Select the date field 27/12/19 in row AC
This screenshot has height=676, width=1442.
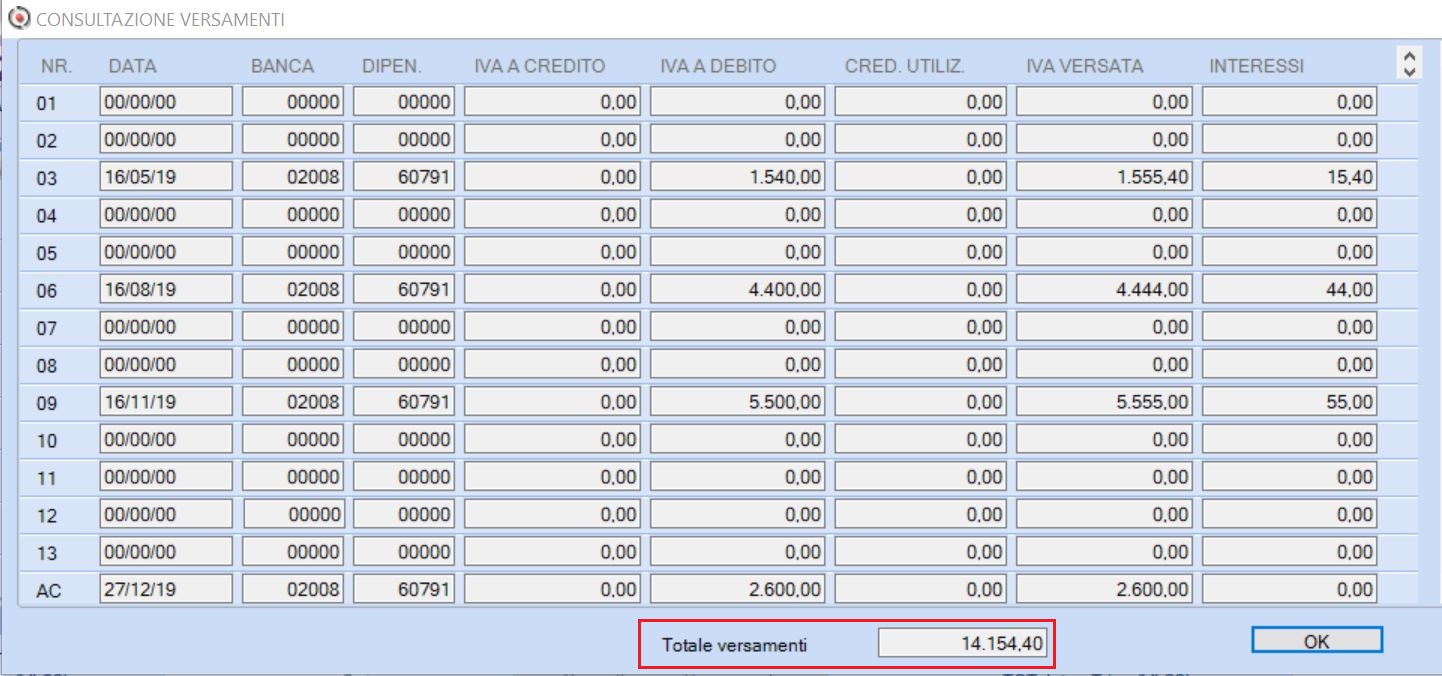tap(166, 590)
